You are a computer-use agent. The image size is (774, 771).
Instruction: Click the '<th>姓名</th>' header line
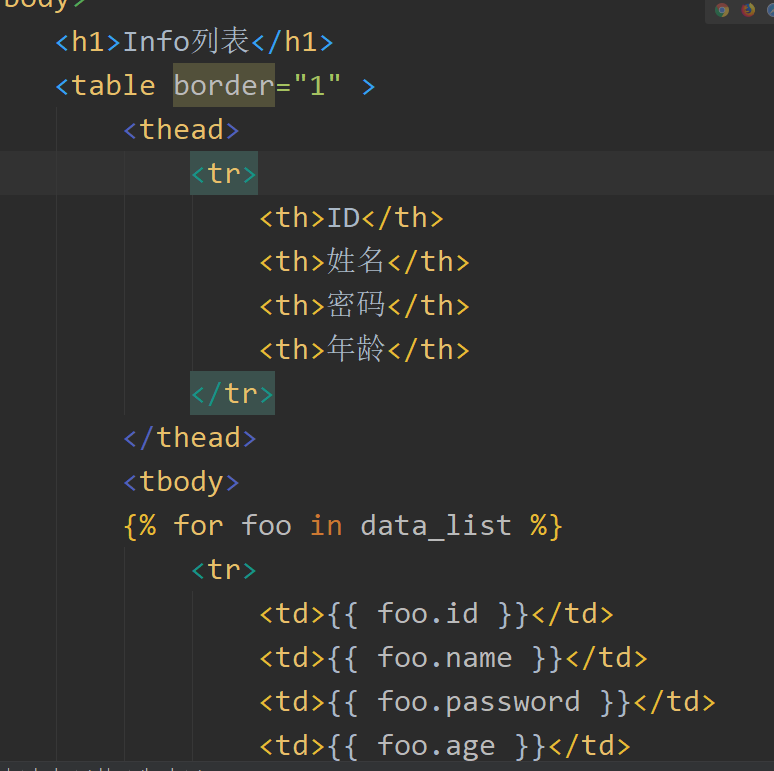pos(364,262)
